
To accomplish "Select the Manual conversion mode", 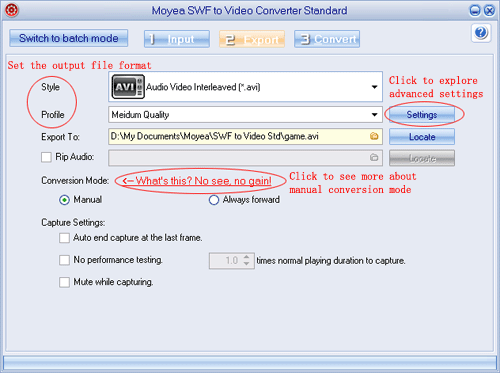I will click(64, 200).
